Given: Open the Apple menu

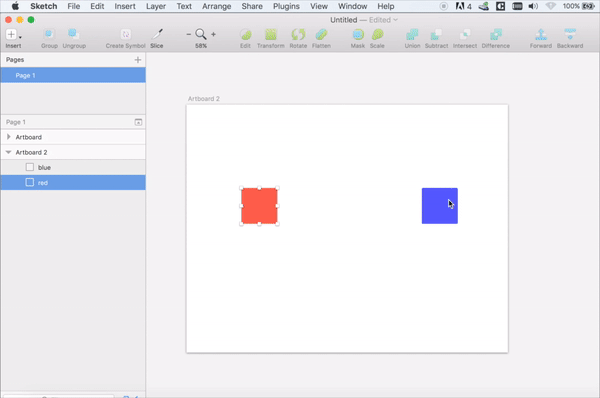Looking at the screenshot, I should 15,6.
